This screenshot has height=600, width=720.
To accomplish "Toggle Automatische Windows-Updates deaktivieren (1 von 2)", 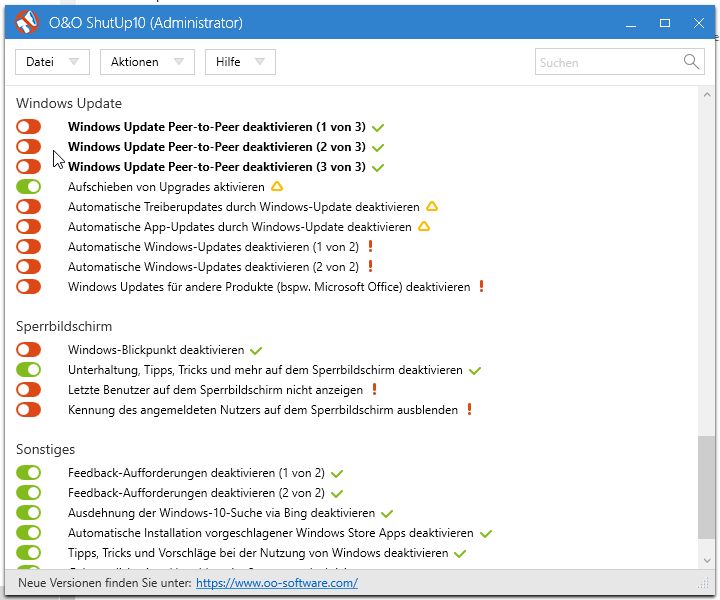I will tap(28, 247).
